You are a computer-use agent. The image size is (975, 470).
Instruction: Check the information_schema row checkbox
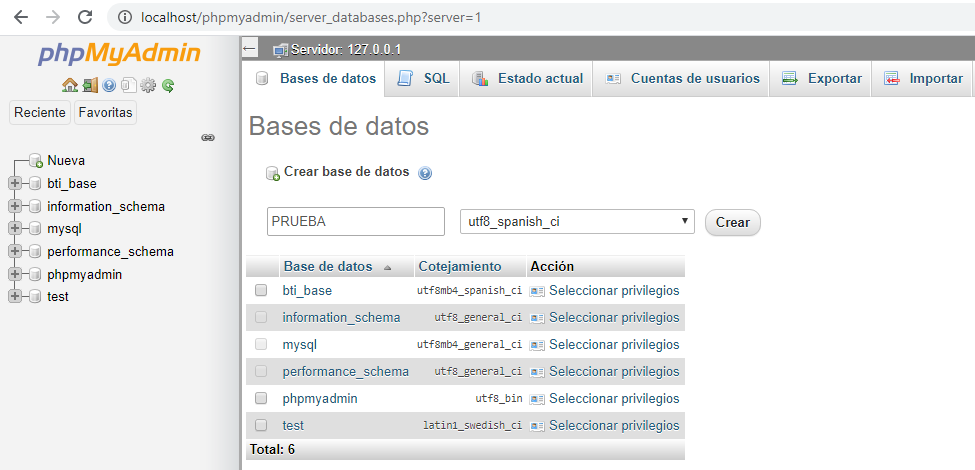click(x=261, y=317)
